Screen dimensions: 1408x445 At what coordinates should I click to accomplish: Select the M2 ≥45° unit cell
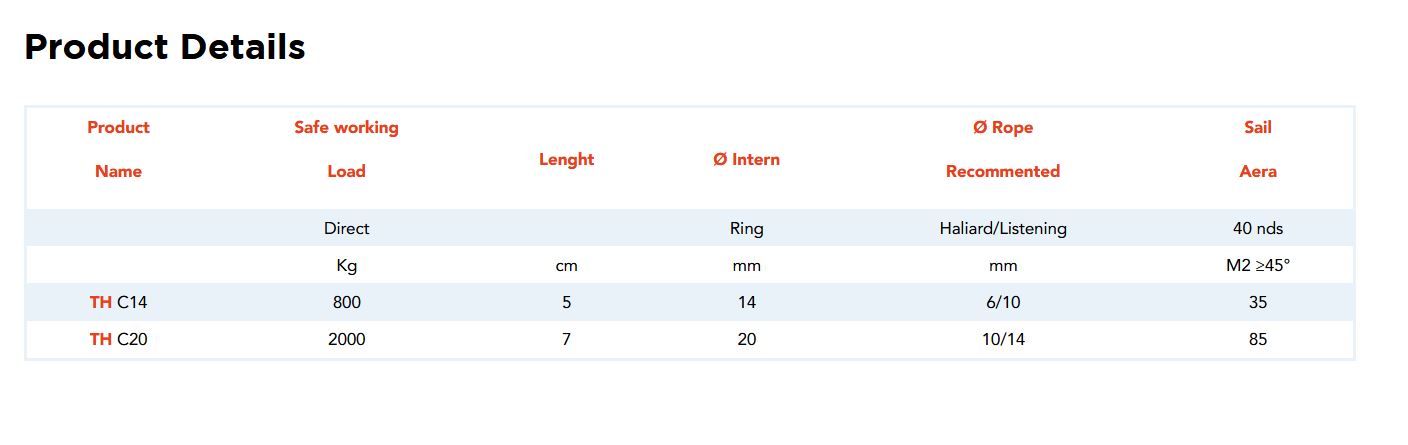(1257, 266)
